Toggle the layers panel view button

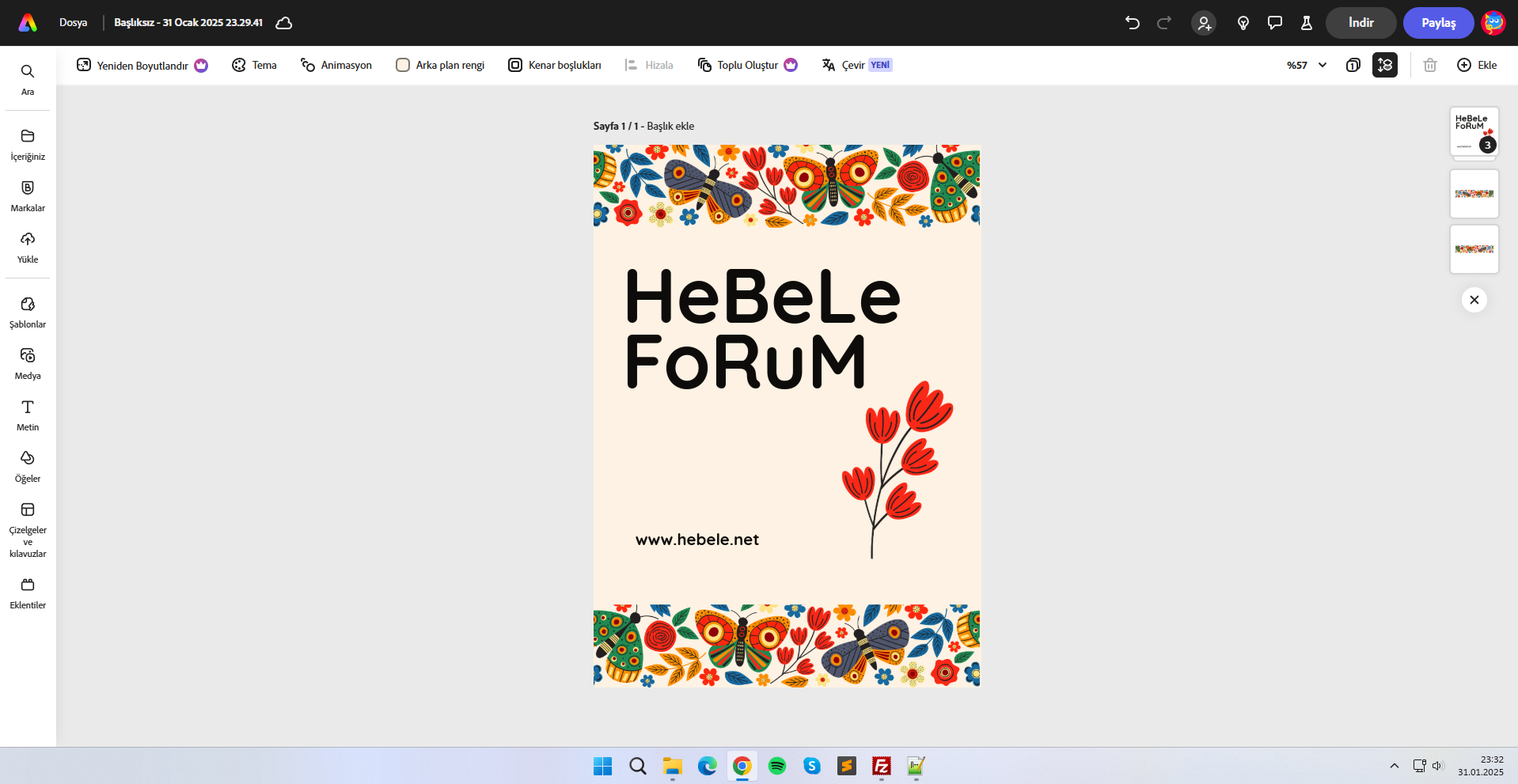coord(1385,65)
